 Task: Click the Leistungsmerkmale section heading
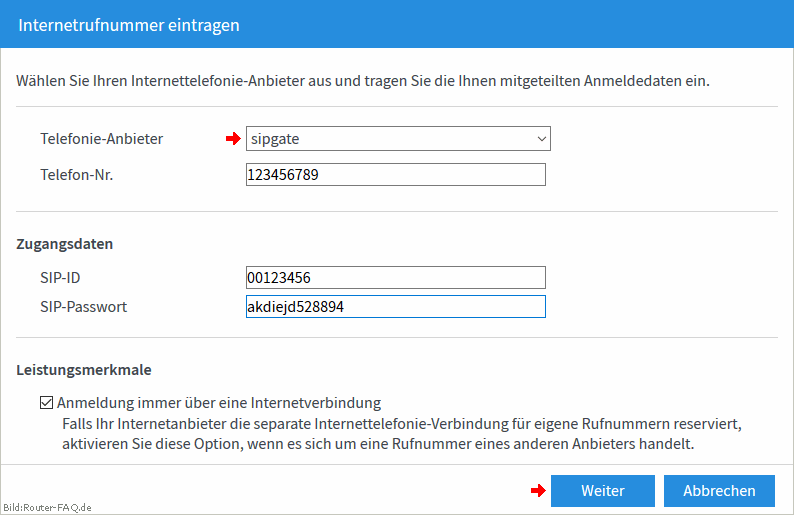pos(84,370)
